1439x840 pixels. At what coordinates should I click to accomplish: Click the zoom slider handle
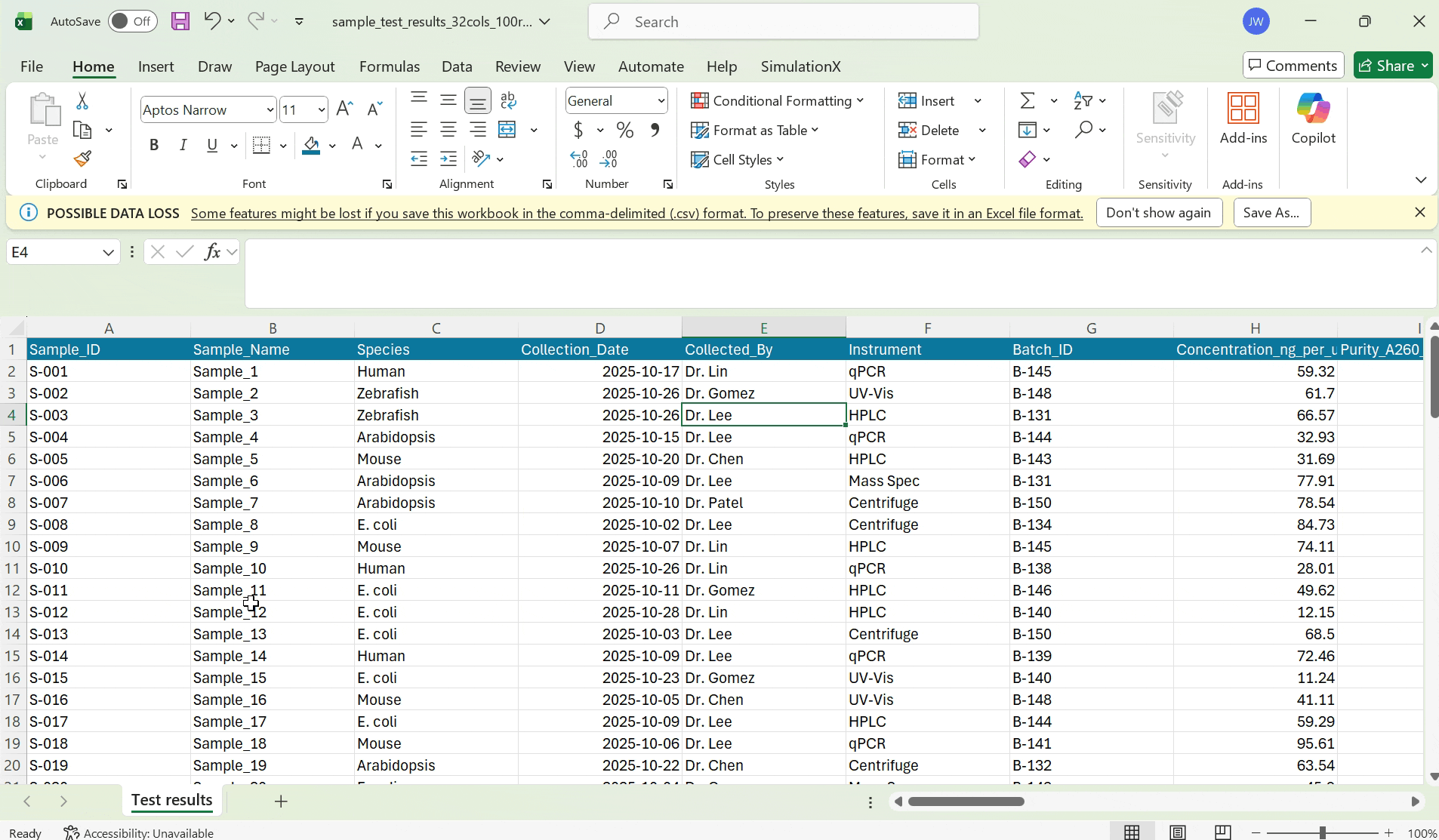pyautogui.click(x=1322, y=832)
